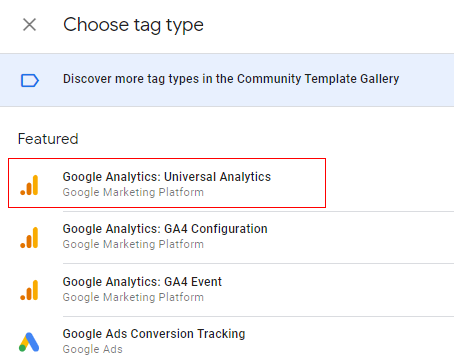Select Google Analytics: Universal Analytics title
454x364 pixels.
click(x=167, y=177)
